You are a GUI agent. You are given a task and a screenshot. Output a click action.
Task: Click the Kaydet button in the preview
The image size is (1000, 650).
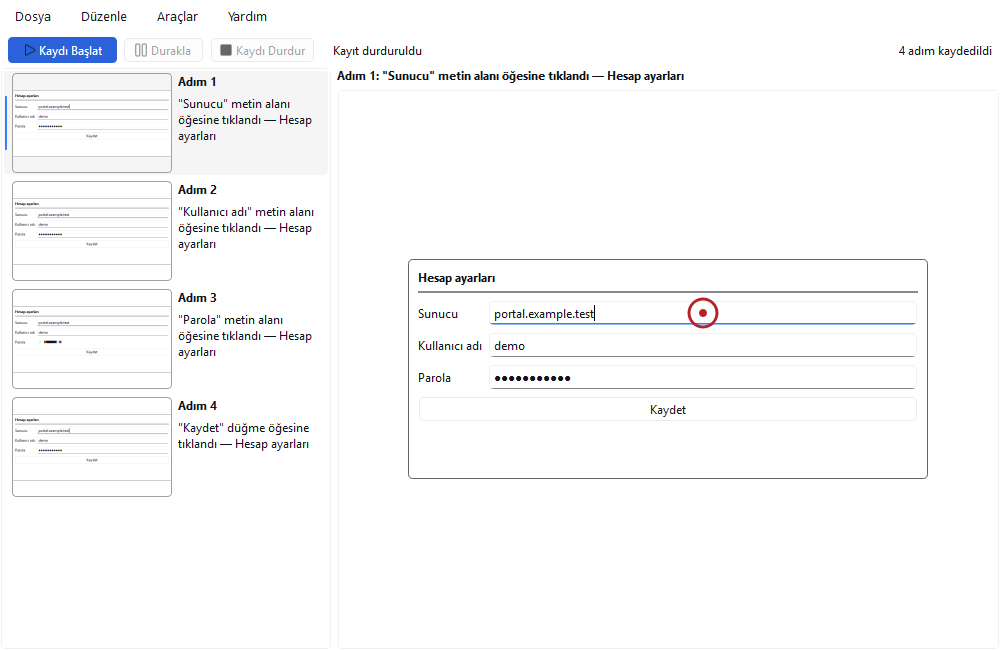[x=668, y=410]
